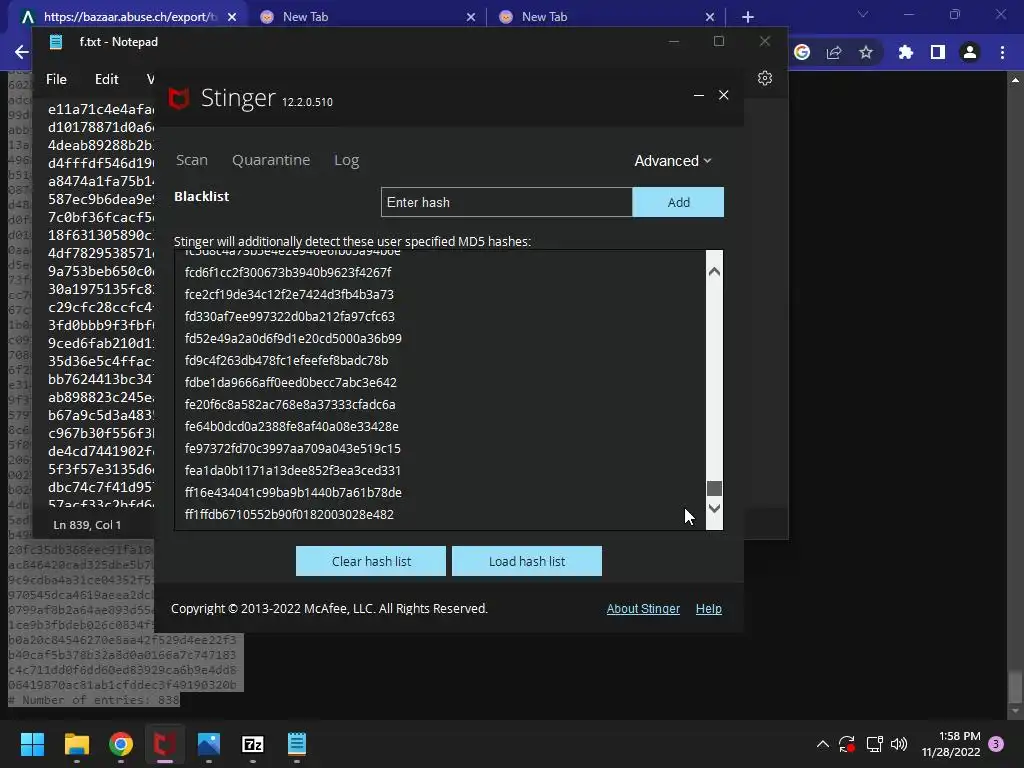The image size is (1024, 768).
Task: Select hash fd330af7ee997322d0ba212fa97cfc63
Action: coord(290,317)
